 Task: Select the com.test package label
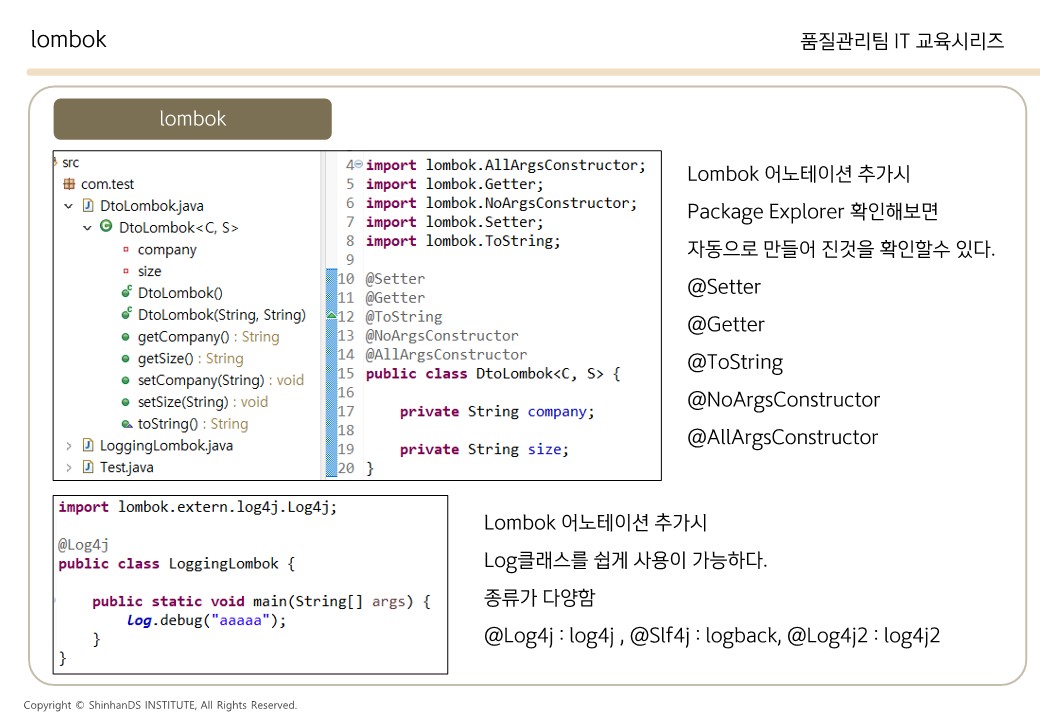coord(107,184)
